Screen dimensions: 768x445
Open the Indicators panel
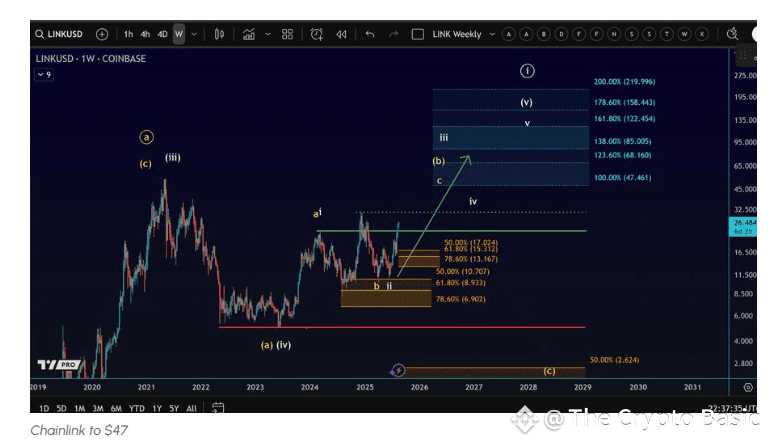(x=249, y=34)
